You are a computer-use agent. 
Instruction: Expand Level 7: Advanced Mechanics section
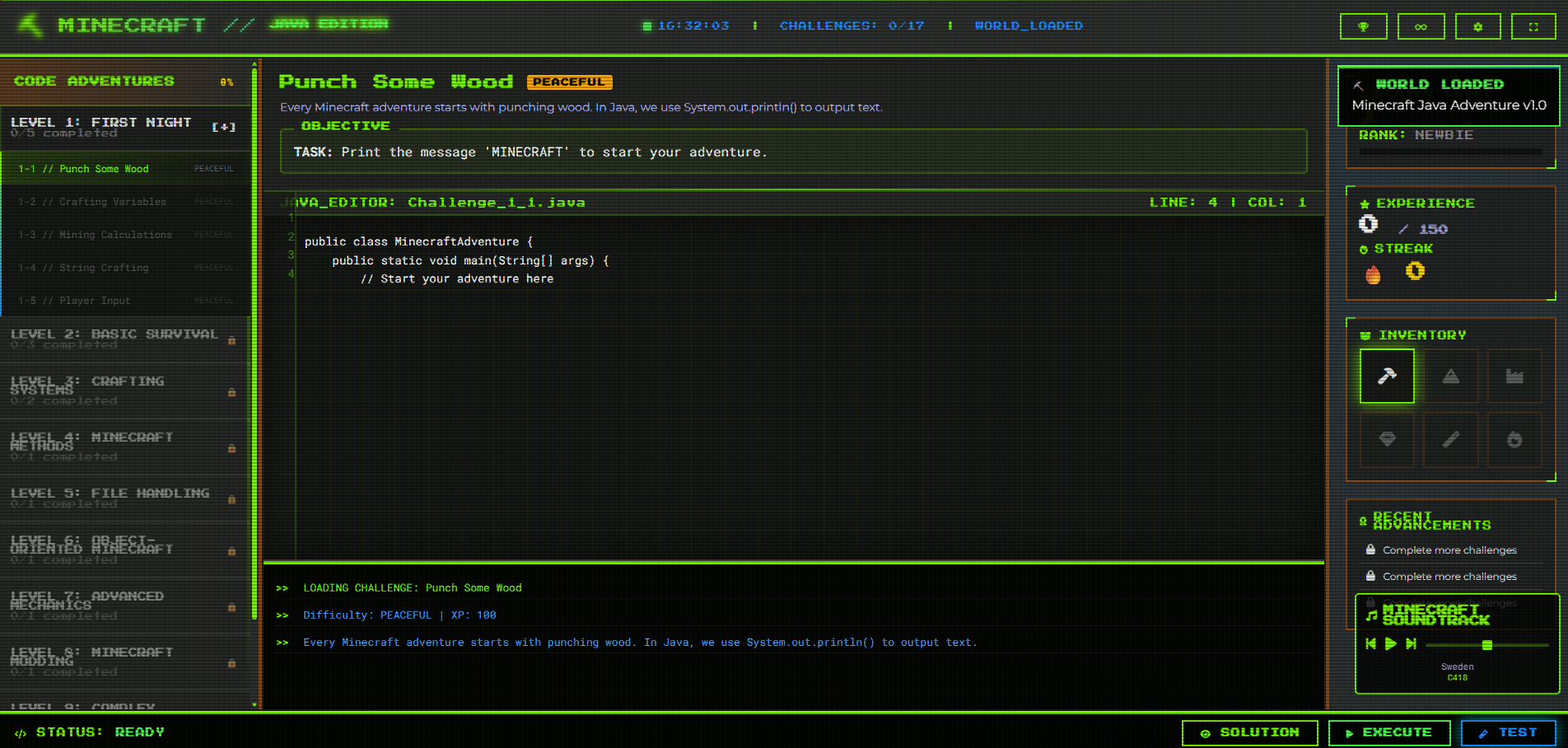click(x=125, y=605)
